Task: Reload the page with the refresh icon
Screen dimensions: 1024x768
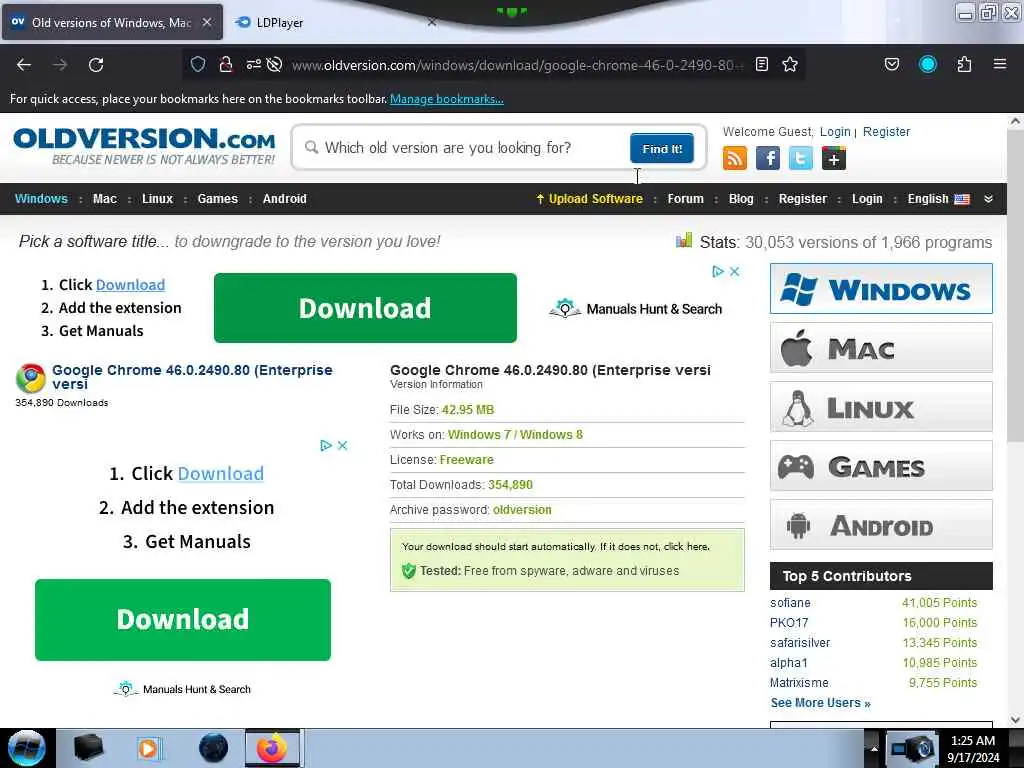Action: click(x=96, y=65)
